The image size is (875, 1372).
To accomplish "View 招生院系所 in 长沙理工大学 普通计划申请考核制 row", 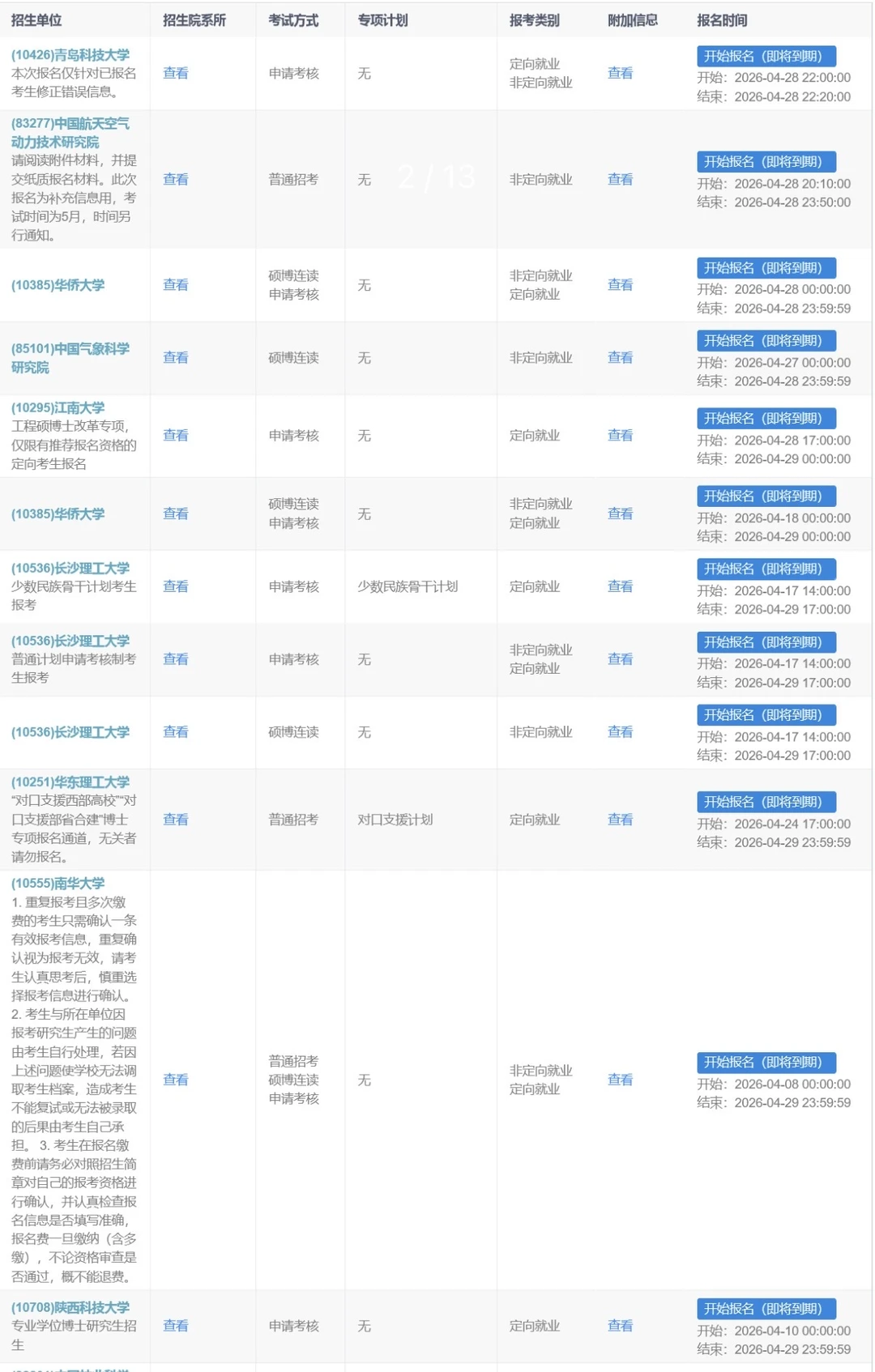I will (x=176, y=658).
